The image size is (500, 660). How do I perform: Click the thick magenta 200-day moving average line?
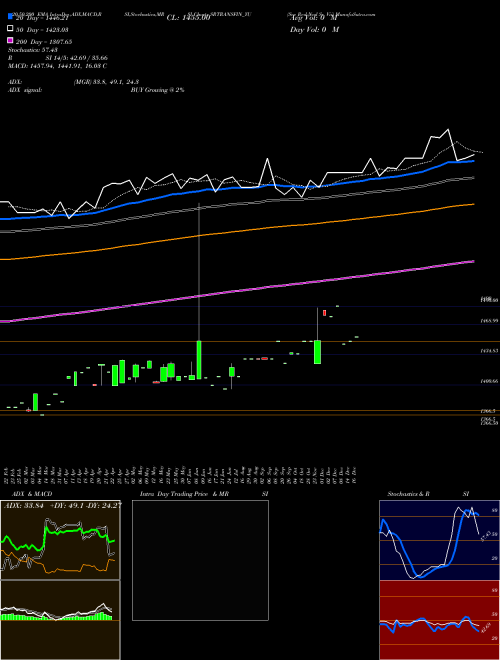coord(237,290)
